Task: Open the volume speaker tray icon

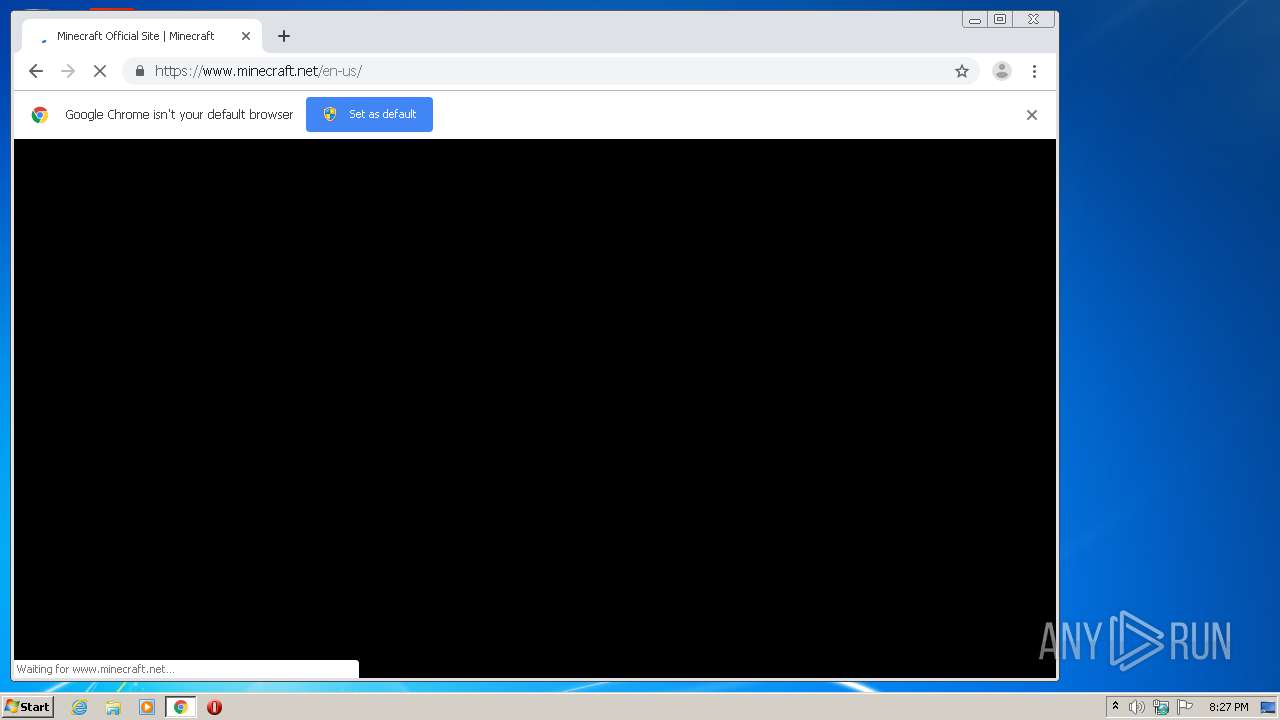Action: coord(1137,707)
